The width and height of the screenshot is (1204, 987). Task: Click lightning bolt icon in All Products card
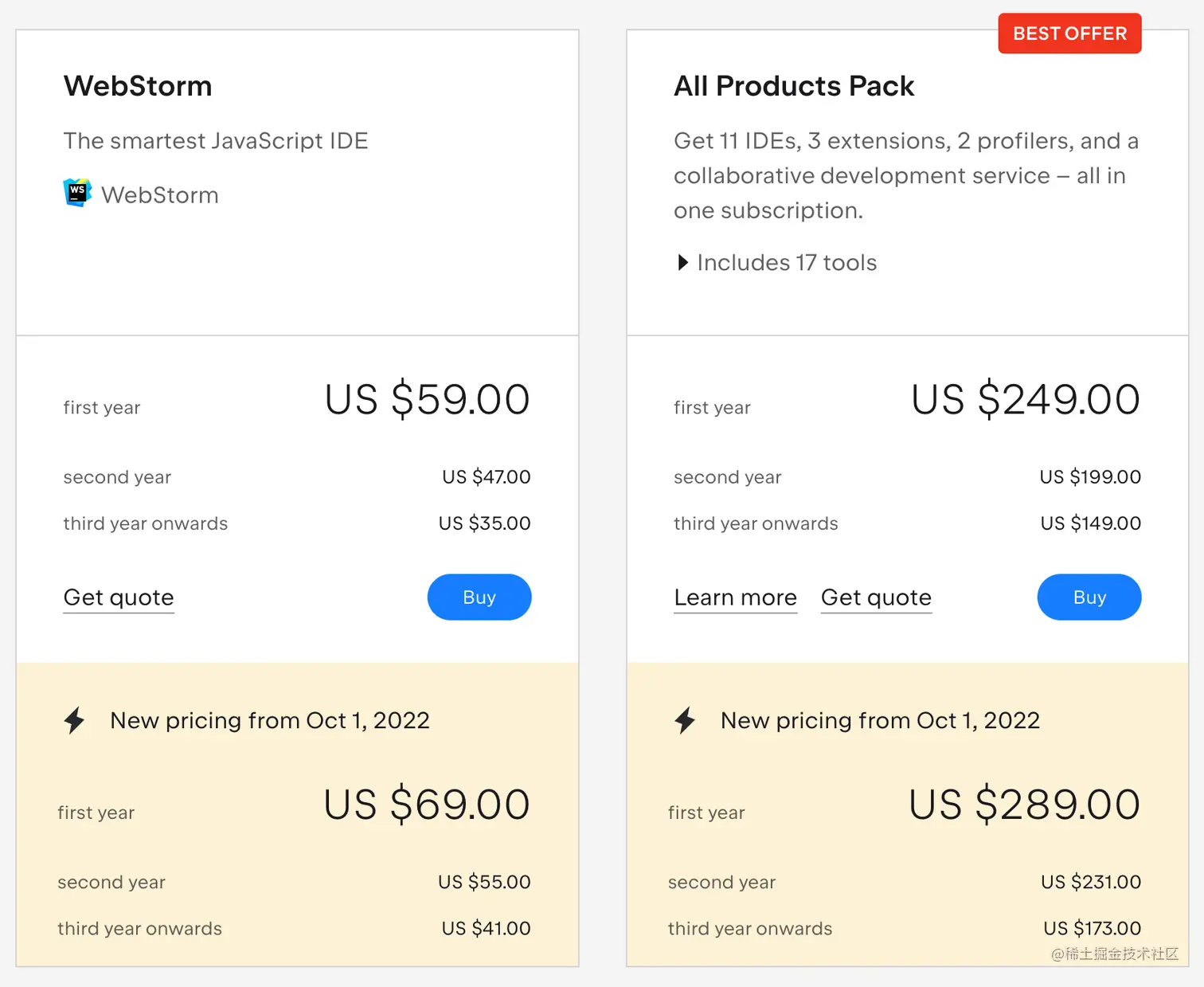tap(685, 720)
